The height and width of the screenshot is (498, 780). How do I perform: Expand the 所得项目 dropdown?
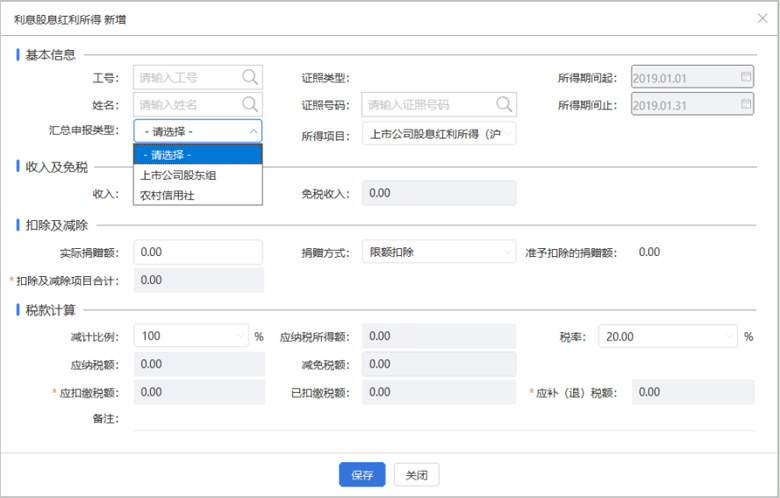(508, 133)
